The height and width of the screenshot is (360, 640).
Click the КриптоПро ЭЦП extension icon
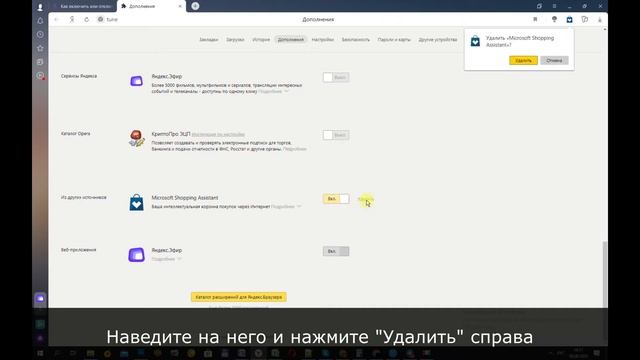[136, 138]
